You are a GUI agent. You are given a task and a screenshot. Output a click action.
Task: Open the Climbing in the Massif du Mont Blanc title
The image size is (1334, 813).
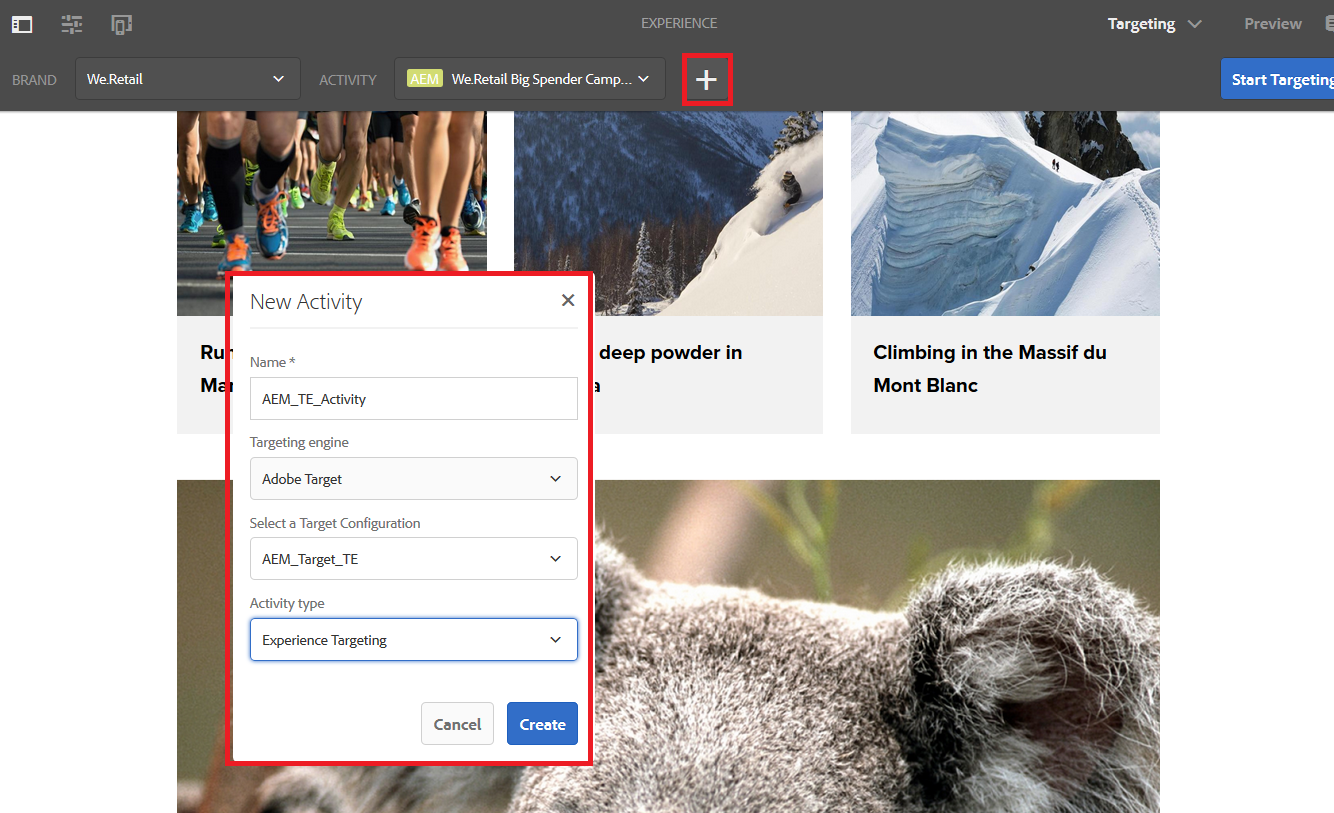click(x=990, y=369)
